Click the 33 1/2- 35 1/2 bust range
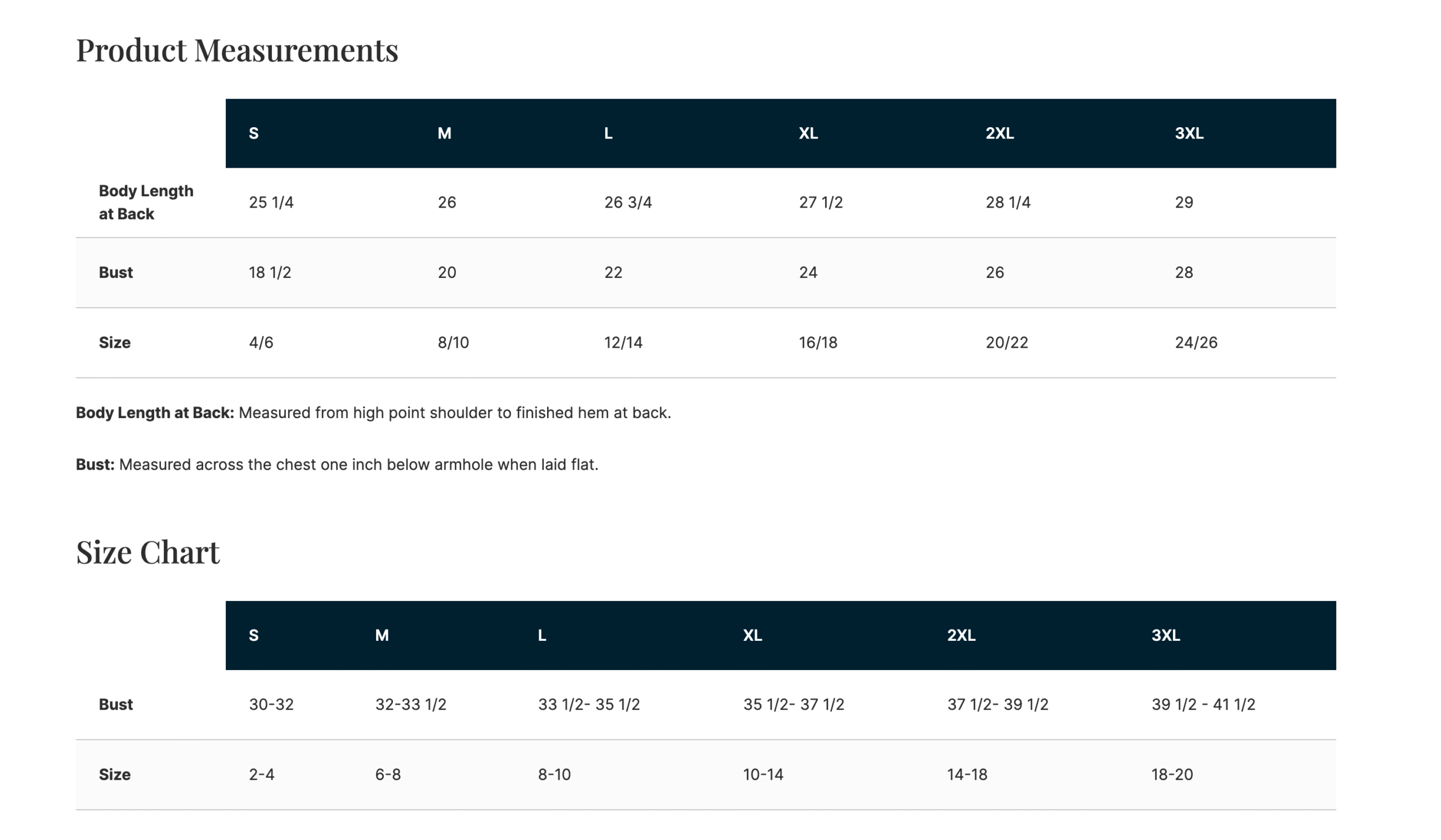Image resolution: width=1441 pixels, height=840 pixels. (588, 704)
